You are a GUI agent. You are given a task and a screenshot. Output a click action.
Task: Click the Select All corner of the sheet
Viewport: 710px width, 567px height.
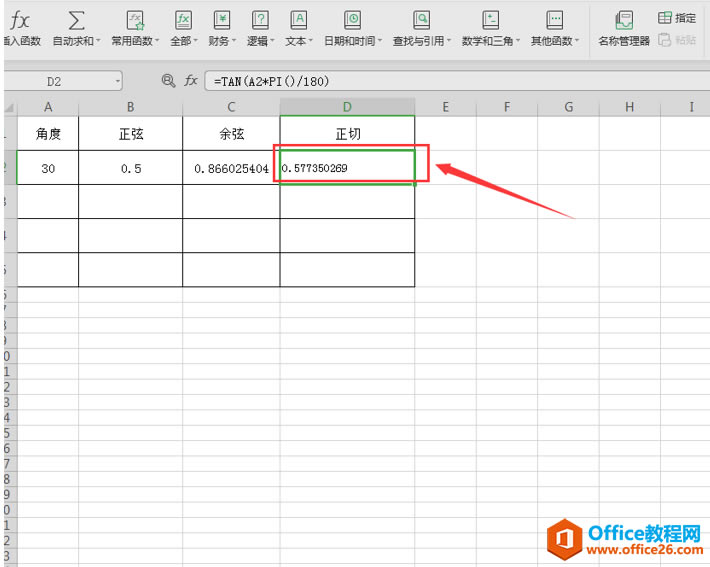10,107
